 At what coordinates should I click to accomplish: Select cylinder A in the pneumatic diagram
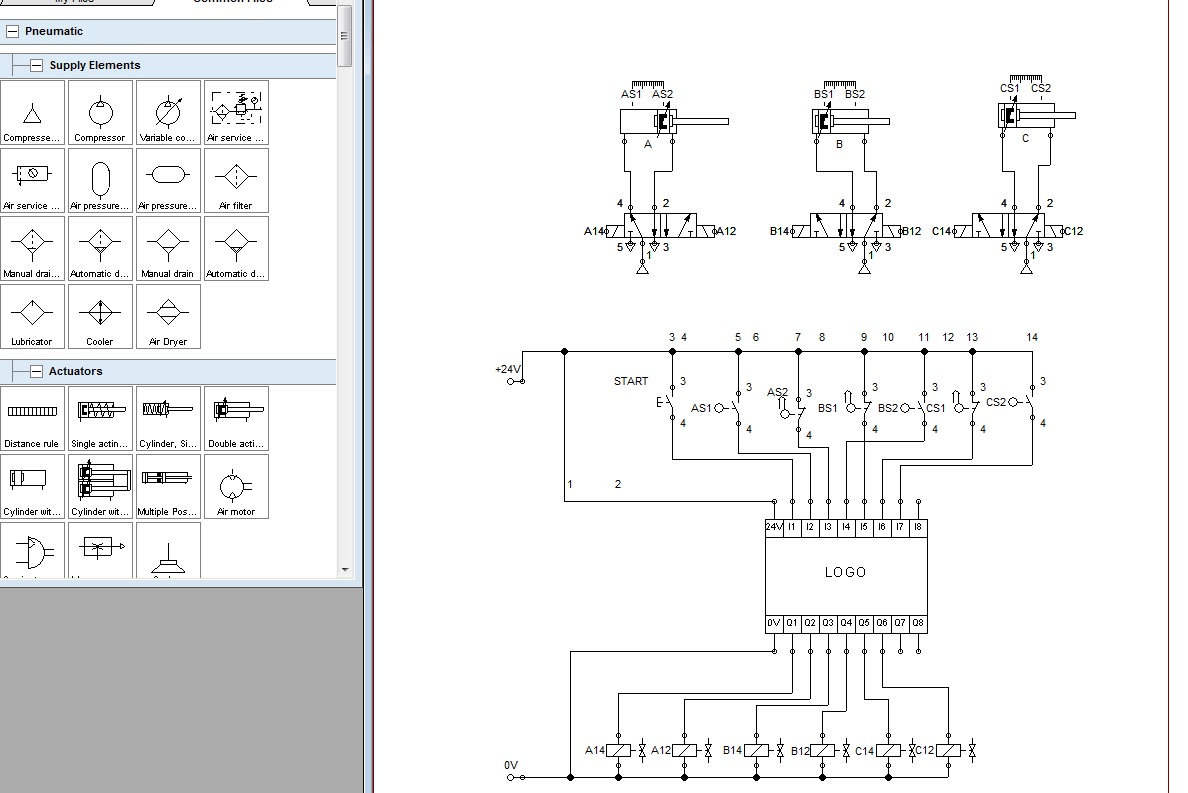[674, 121]
